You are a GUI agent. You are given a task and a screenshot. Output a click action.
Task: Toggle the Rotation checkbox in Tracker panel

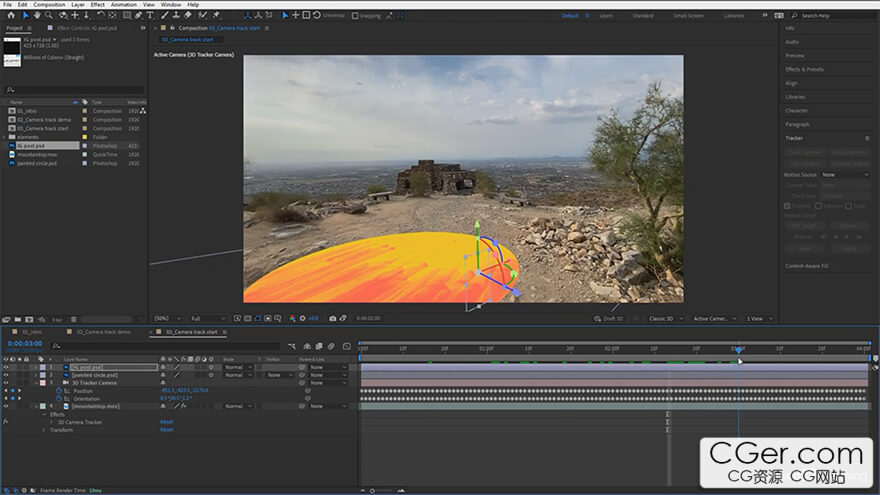click(x=818, y=206)
